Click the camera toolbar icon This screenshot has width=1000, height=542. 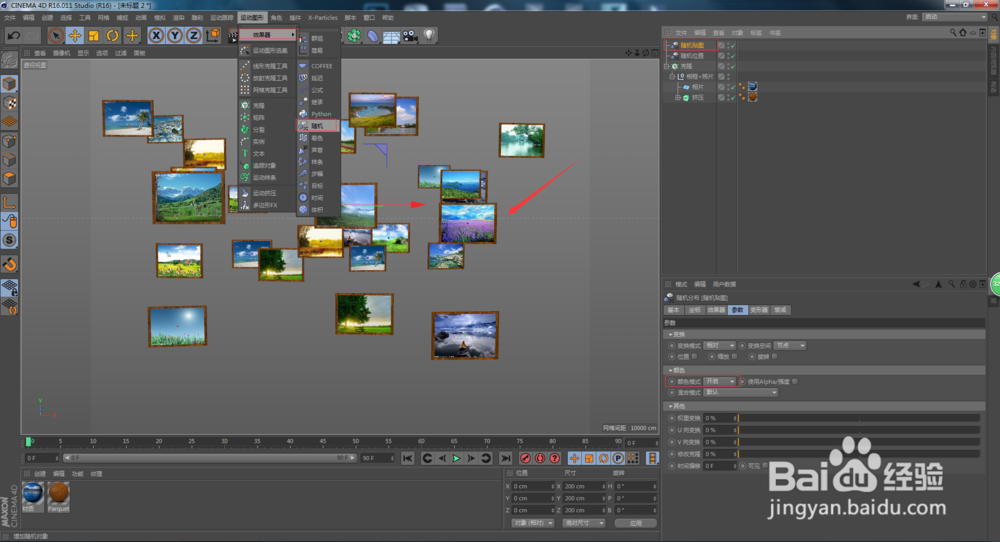(410, 36)
